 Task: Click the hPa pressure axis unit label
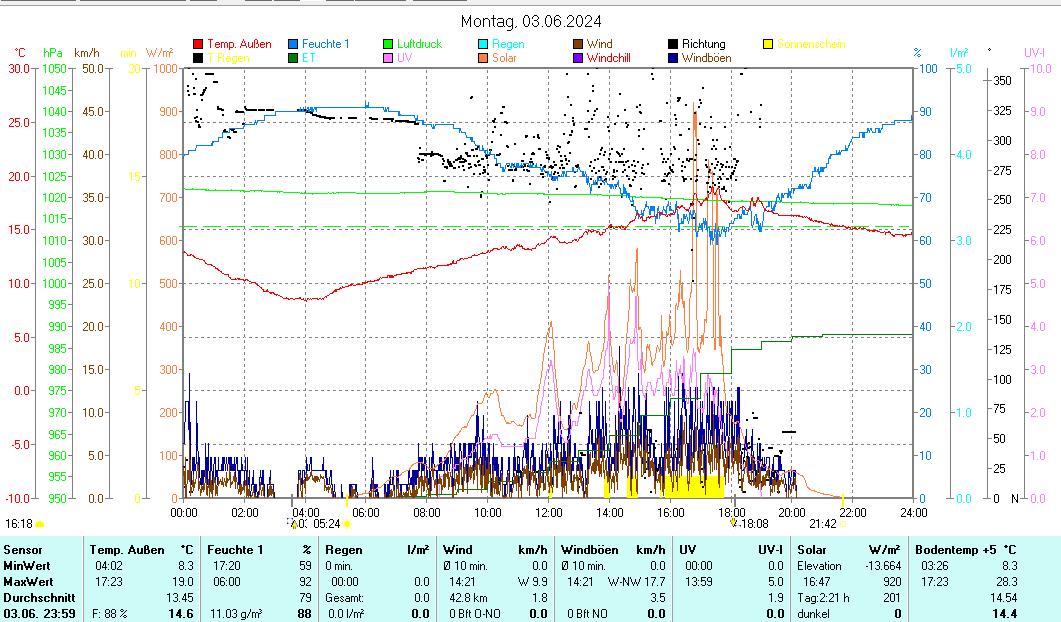click(52, 52)
